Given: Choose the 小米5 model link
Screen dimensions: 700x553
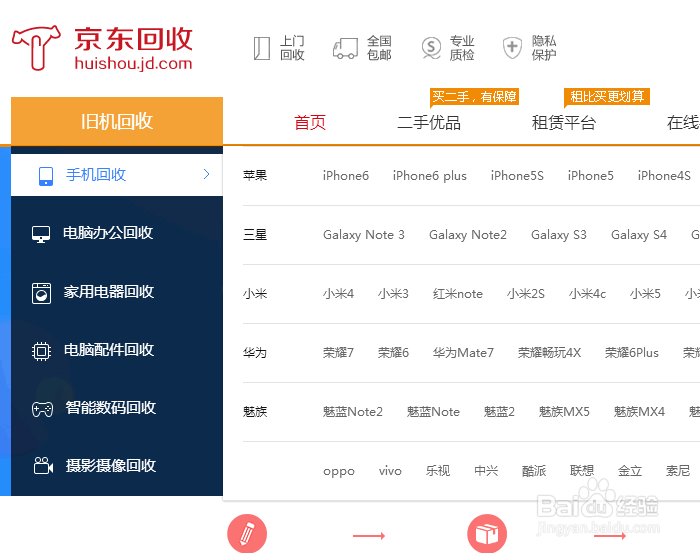Looking at the screenshot, I should click(645, 294).
